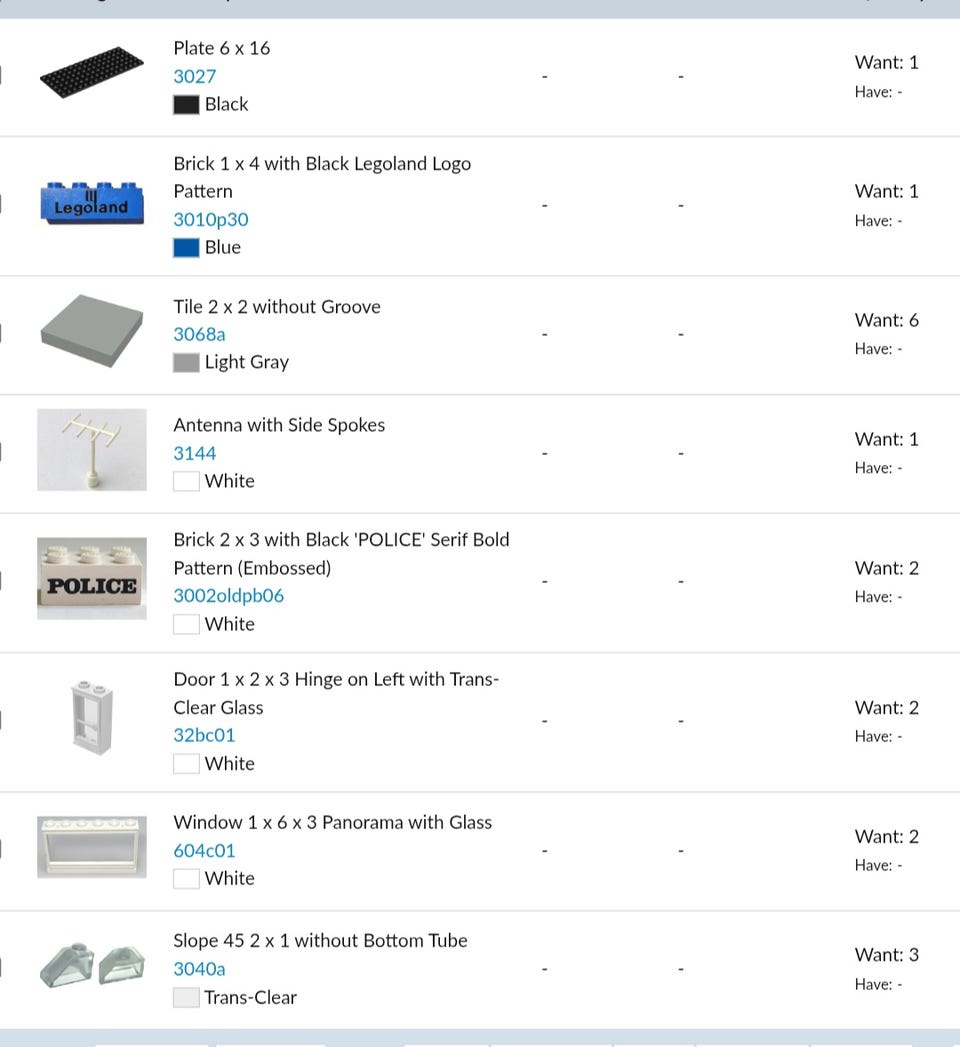Click the Light Gray color swatch
This screenshot has height=1047, width=960.
186,362
